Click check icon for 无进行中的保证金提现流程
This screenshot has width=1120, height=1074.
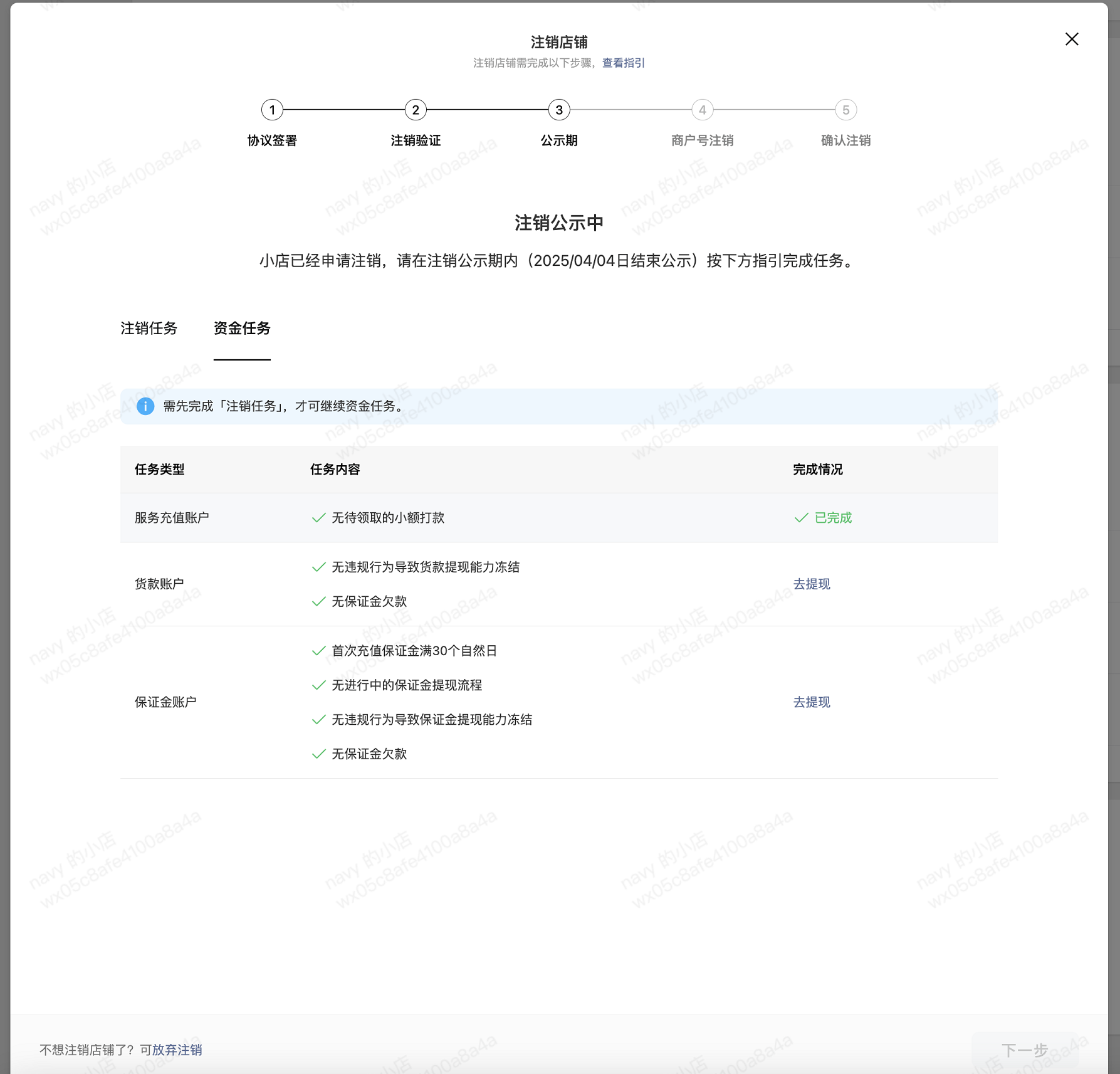(x=318, y=685)
